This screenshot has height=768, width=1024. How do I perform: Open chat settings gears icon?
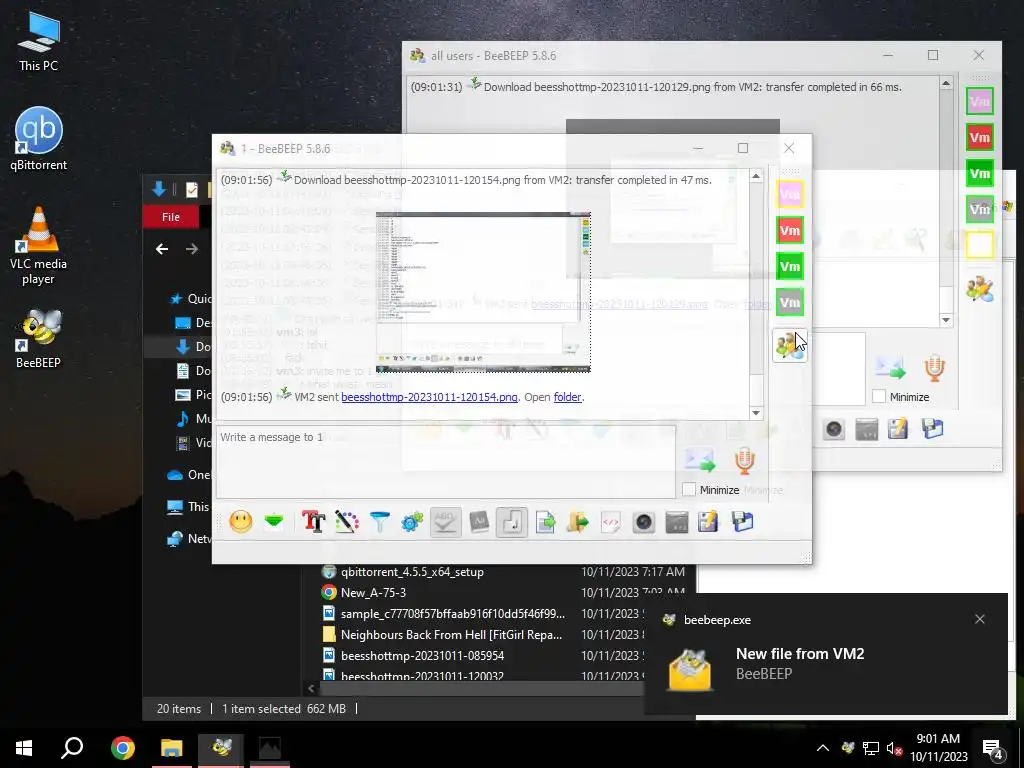(x=412, y=522)
